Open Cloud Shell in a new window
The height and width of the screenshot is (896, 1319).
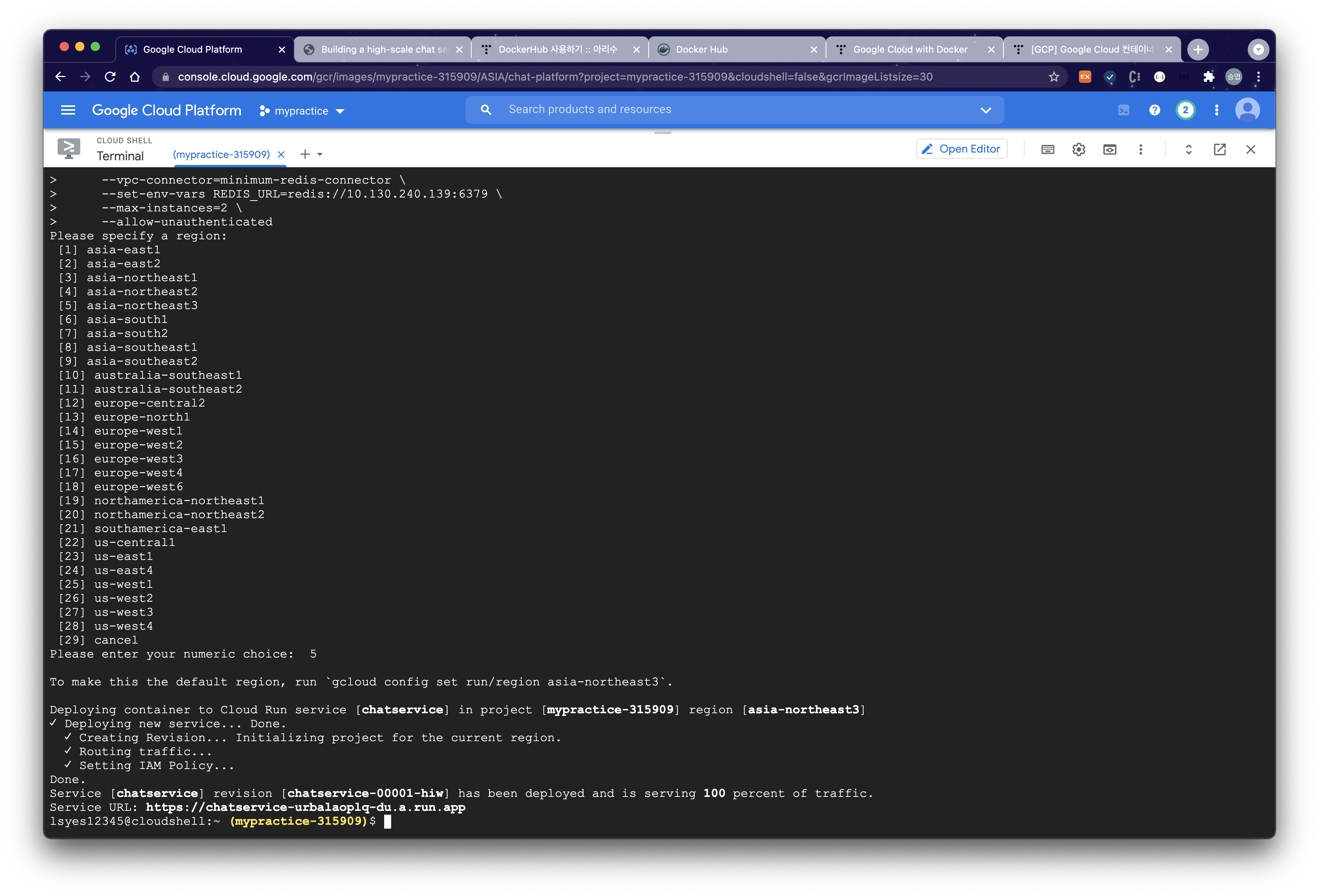click(x=1220, y=149)
